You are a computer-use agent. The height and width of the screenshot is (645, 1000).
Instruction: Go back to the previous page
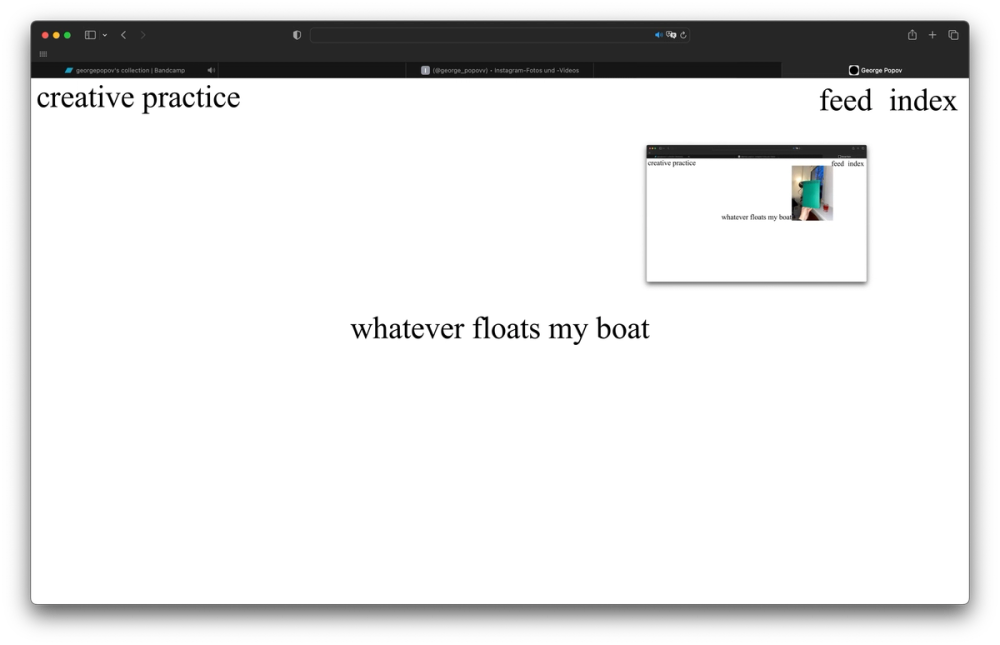[x=123, y=35]
